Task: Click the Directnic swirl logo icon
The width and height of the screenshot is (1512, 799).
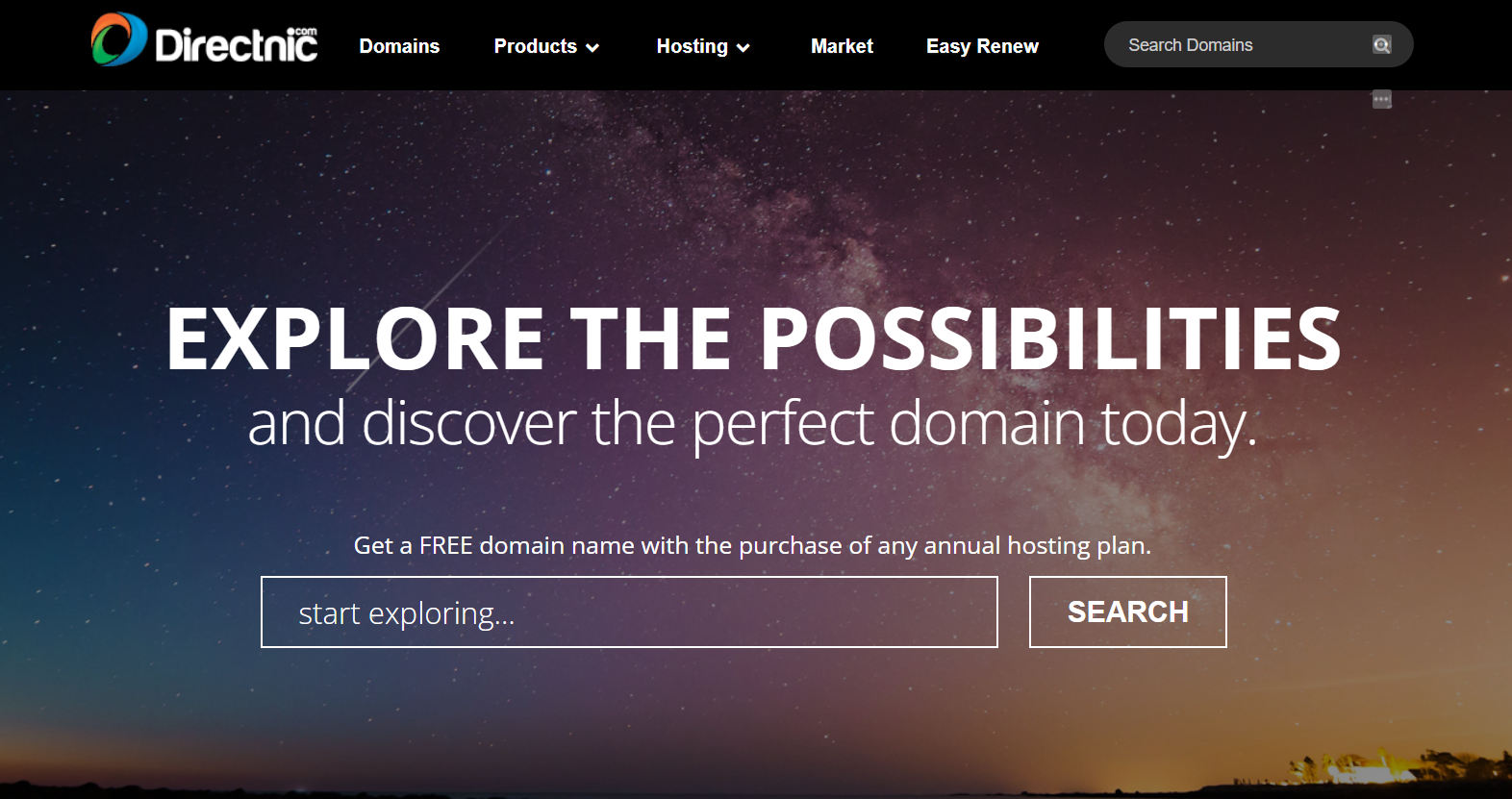Action: click(119, 39)
